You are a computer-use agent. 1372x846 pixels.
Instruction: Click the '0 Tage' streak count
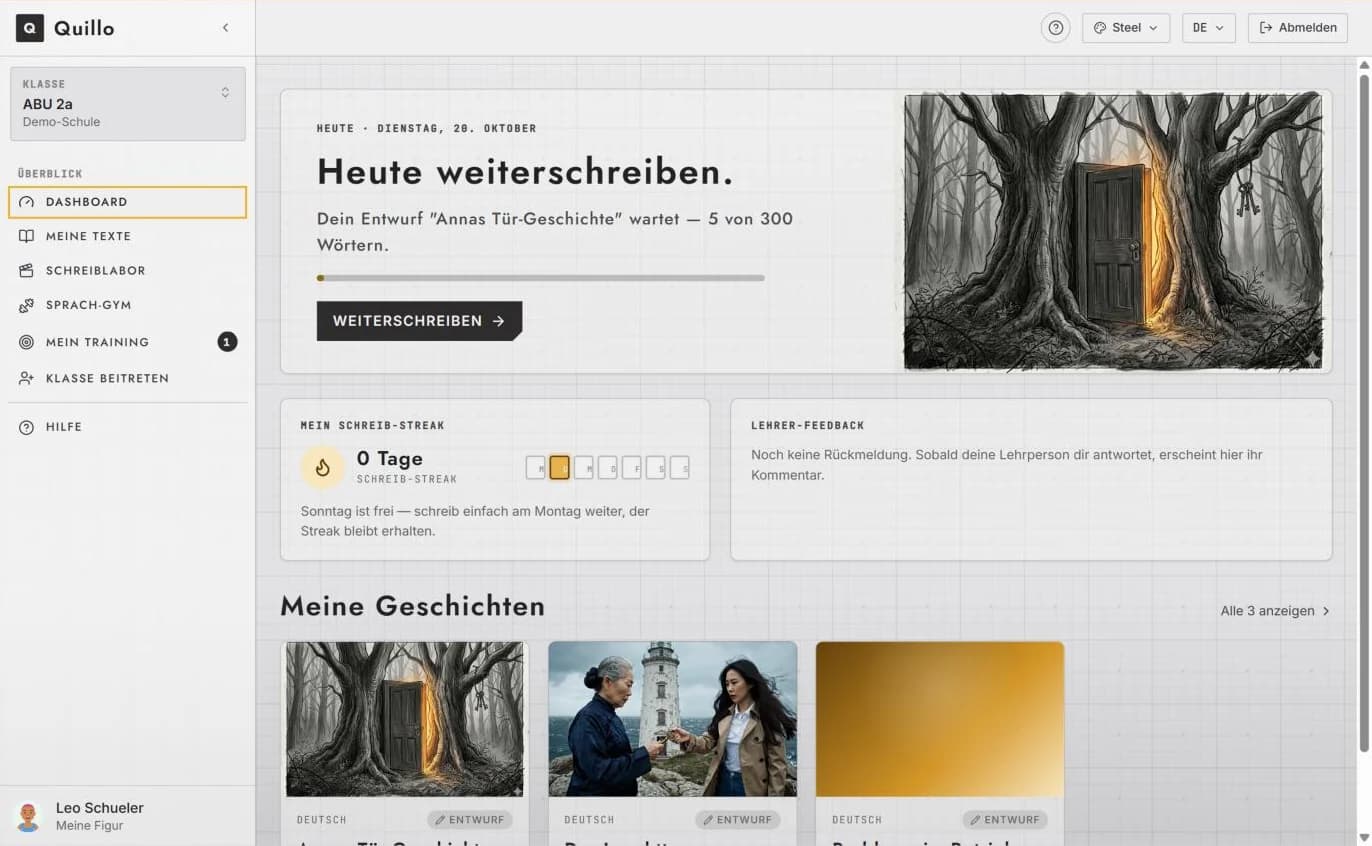coord(389,458)
